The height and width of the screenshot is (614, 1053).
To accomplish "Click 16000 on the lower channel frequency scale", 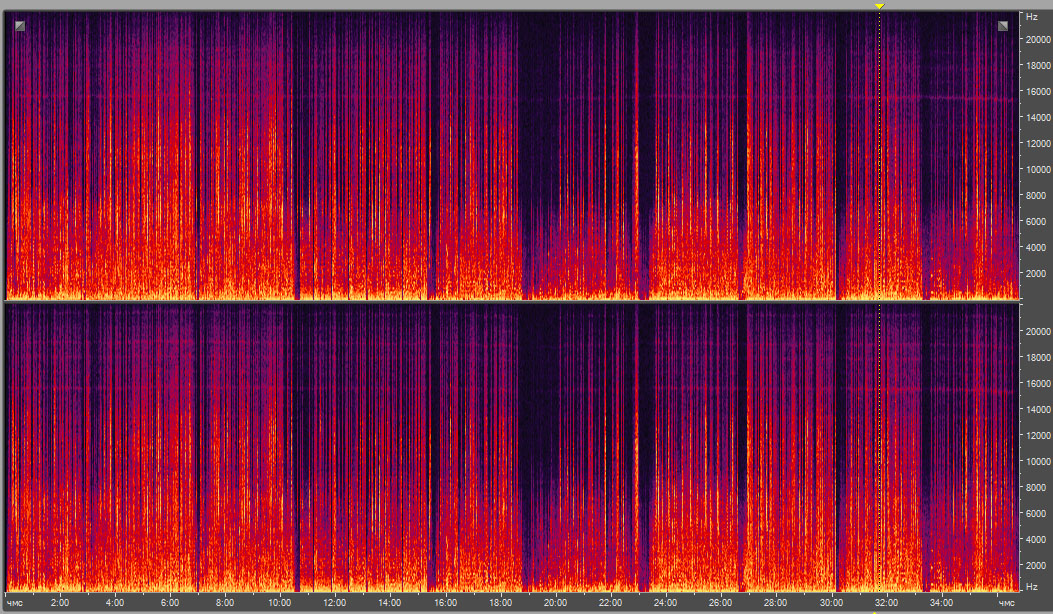I will coord(1034,383).
